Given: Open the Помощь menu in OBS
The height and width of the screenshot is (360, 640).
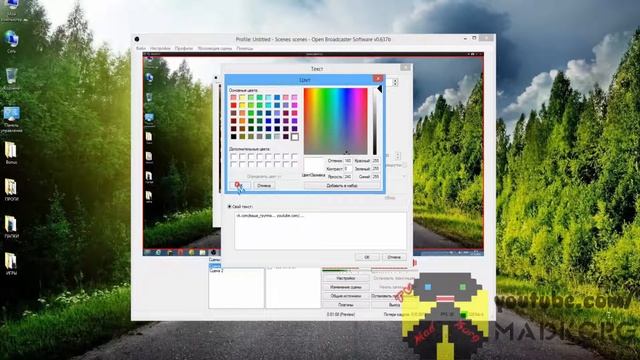Looking at the screenshot, I should [244, 48].
